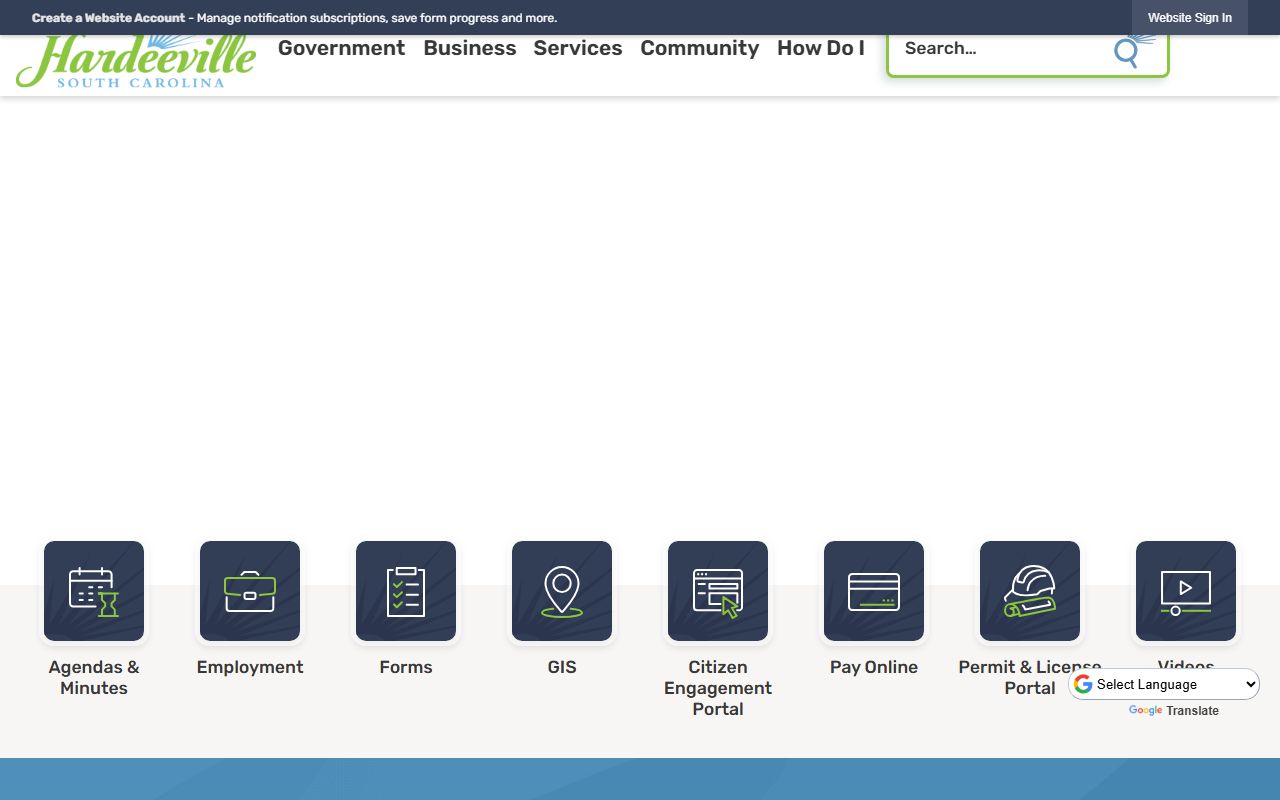The width and height of the screenshot is (1280, 800).
Task: Click the Google Translate link
Action: 1174,711
